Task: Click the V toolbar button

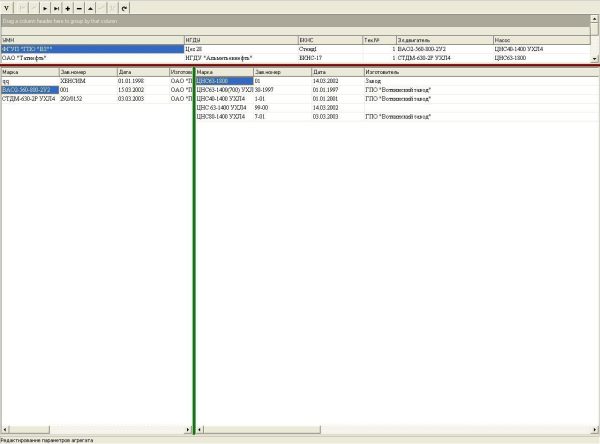Action: [x=7, y=8]
